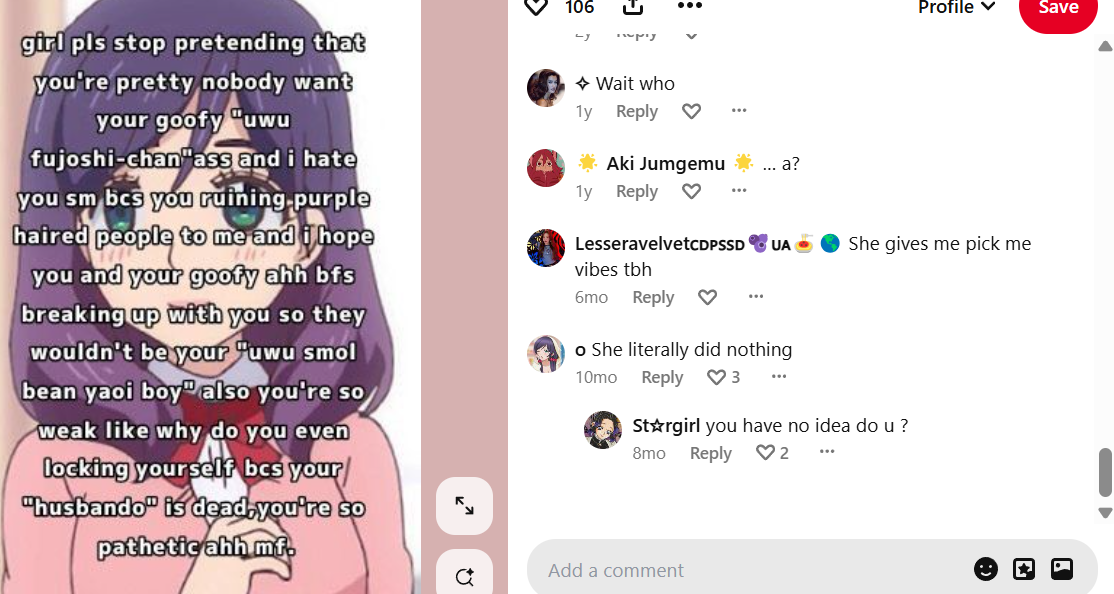Open more options for the Aki Jumgemu comment
Image resolution: width=1114 pixels, height=594 pixels.
[739, 190]
